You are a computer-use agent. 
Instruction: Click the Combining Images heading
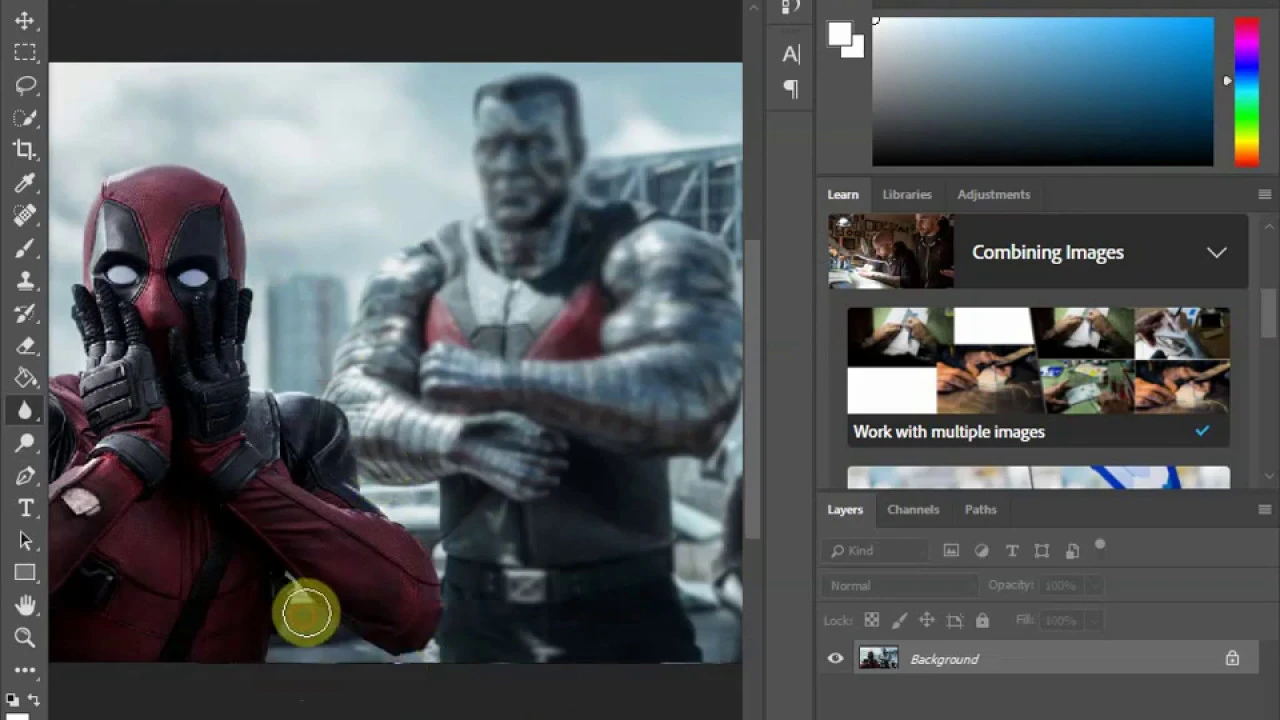[1047, 252]
